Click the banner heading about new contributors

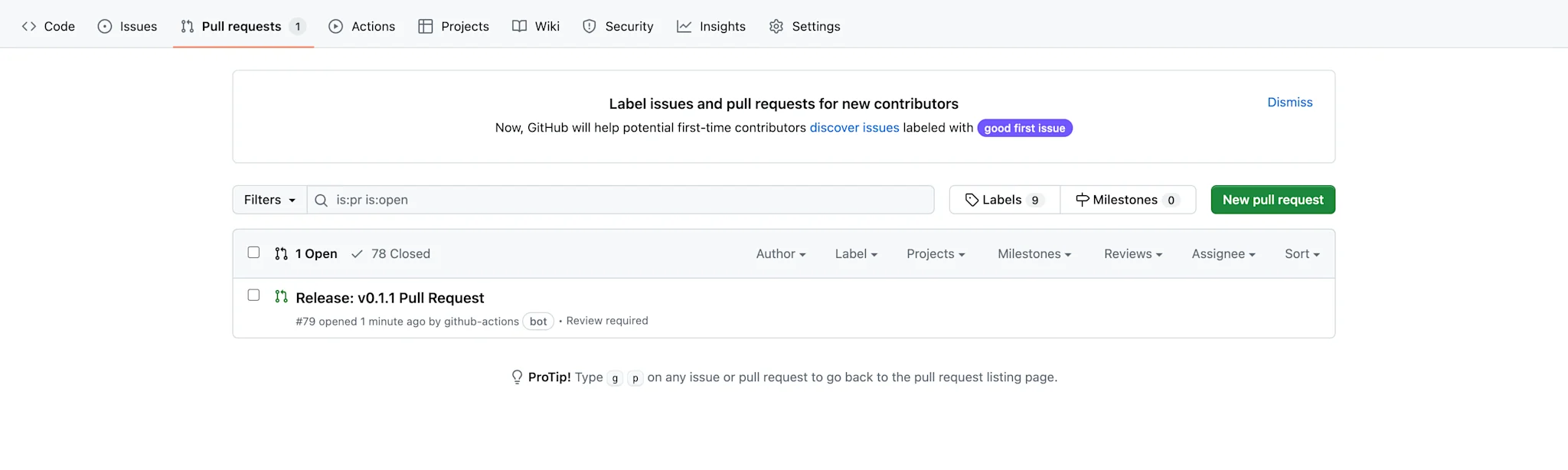point(783,103)
